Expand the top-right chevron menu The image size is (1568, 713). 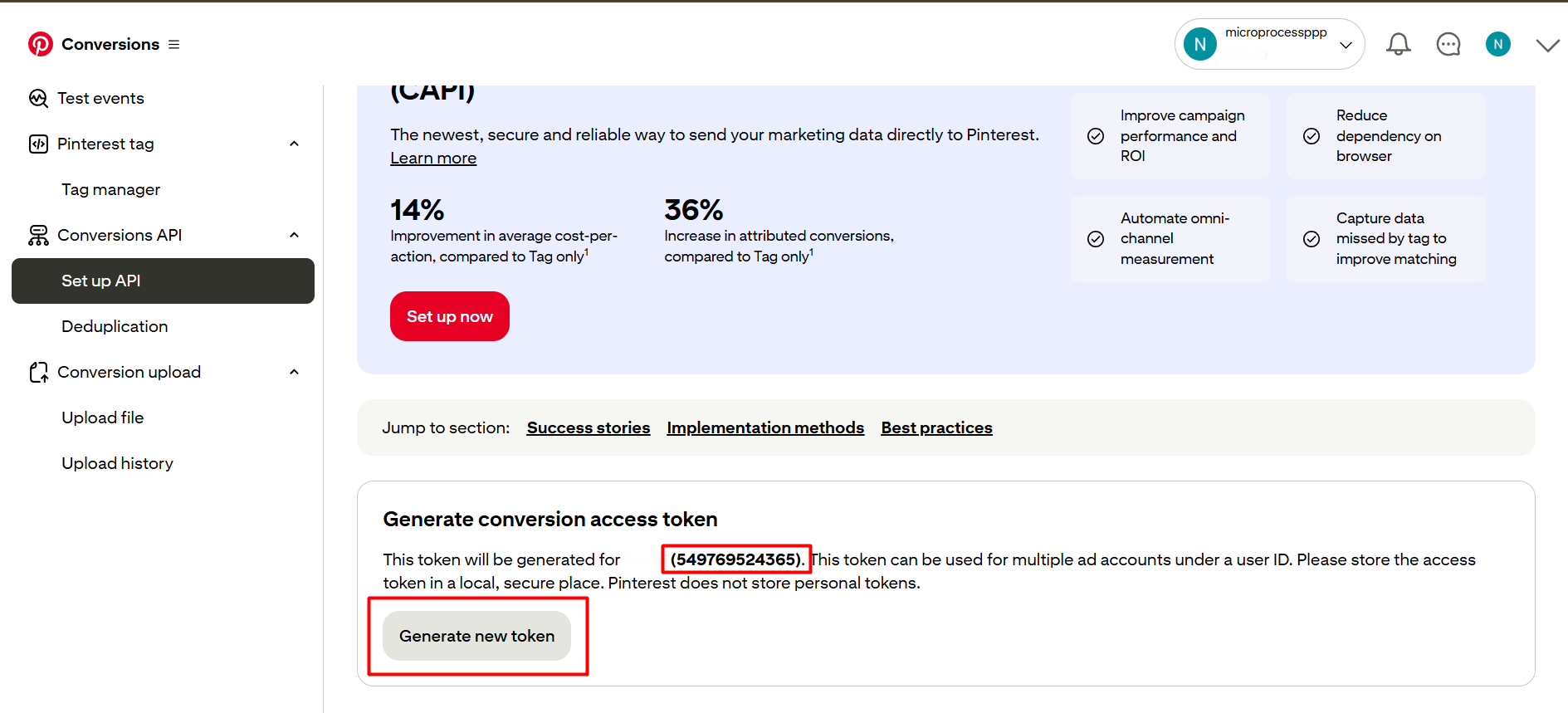(x=1547, y=45)
